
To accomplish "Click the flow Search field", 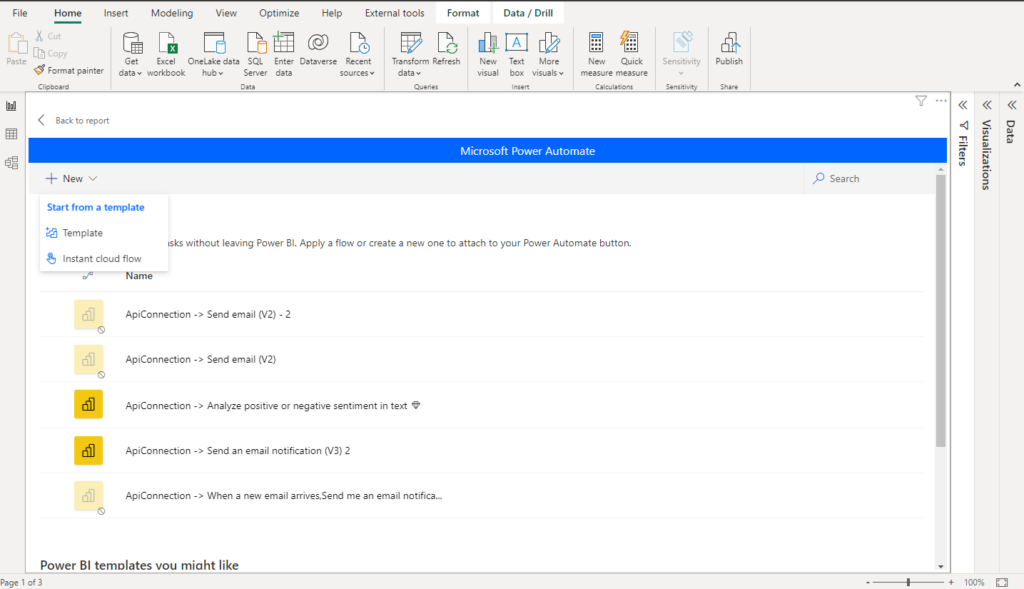I will pyautogui.click(x=868, y=179).
